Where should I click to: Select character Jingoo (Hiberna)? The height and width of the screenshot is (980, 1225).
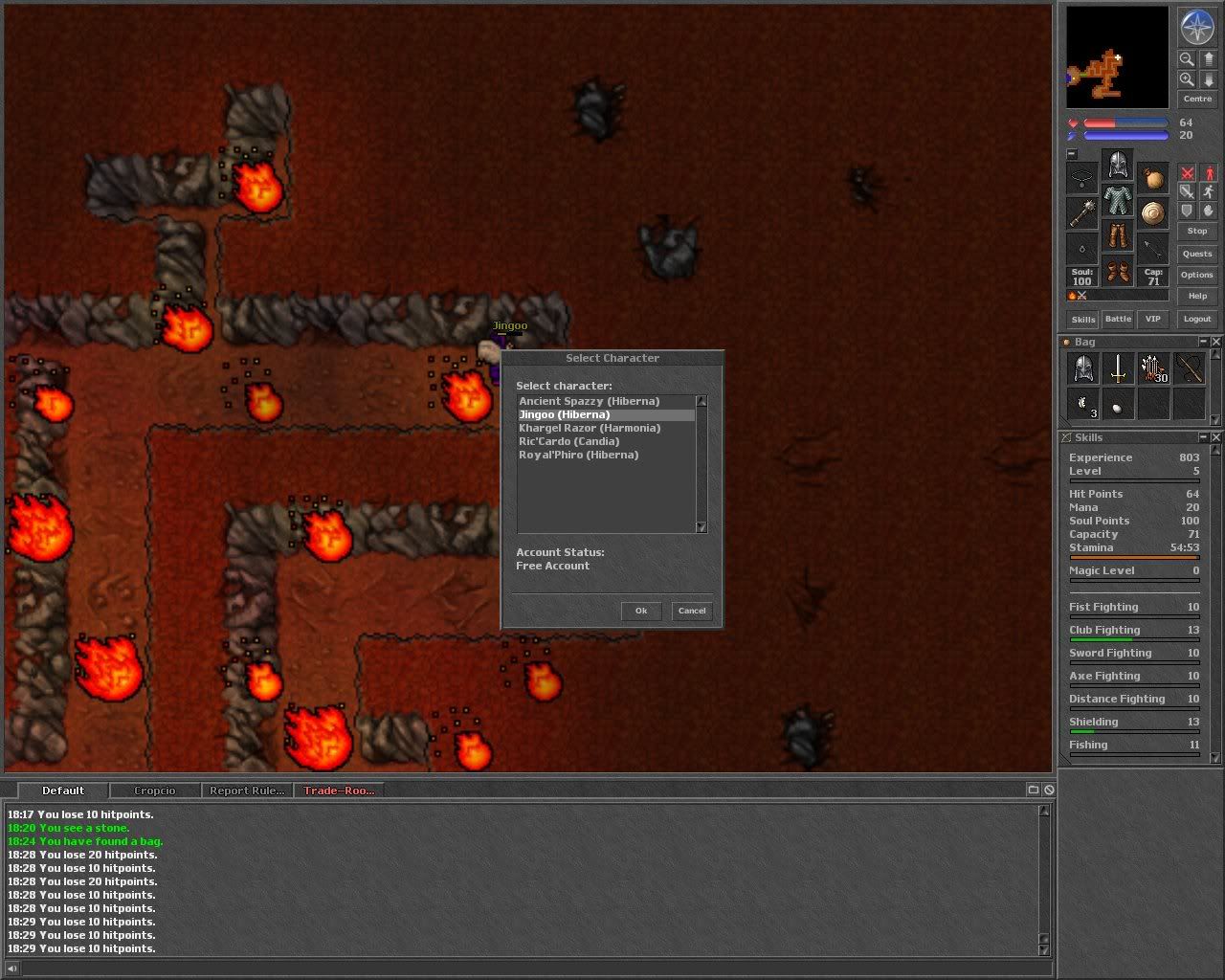[x=606, y=414]
